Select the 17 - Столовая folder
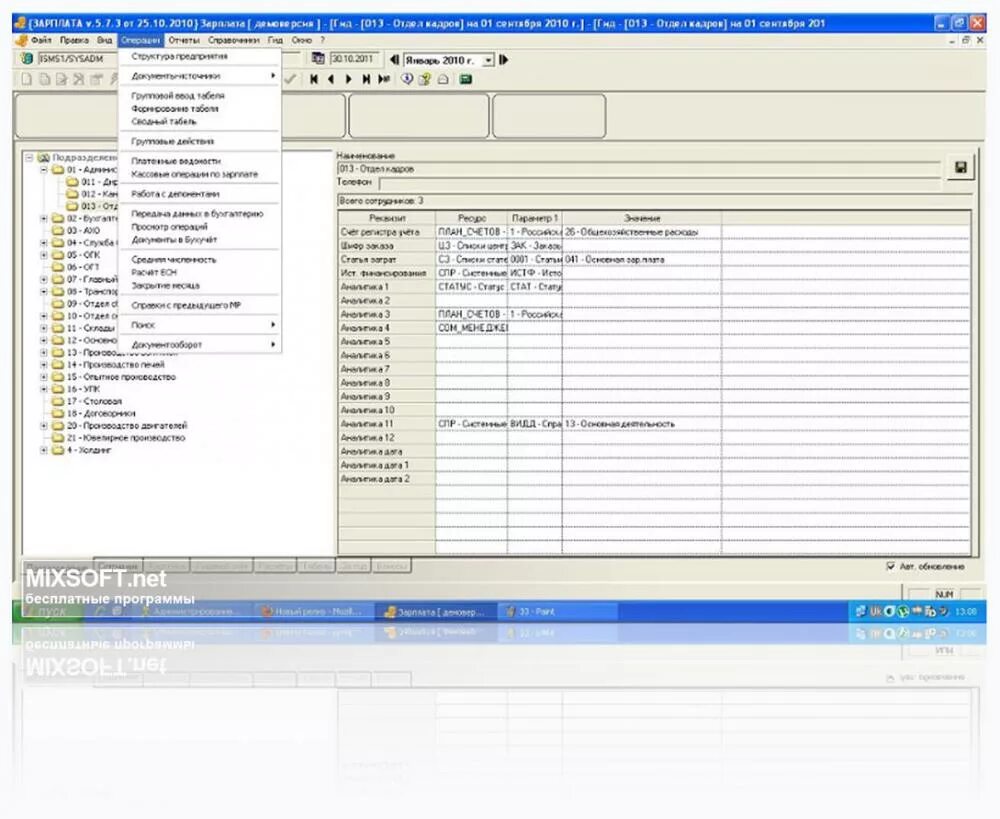 (x=87, y=401)
